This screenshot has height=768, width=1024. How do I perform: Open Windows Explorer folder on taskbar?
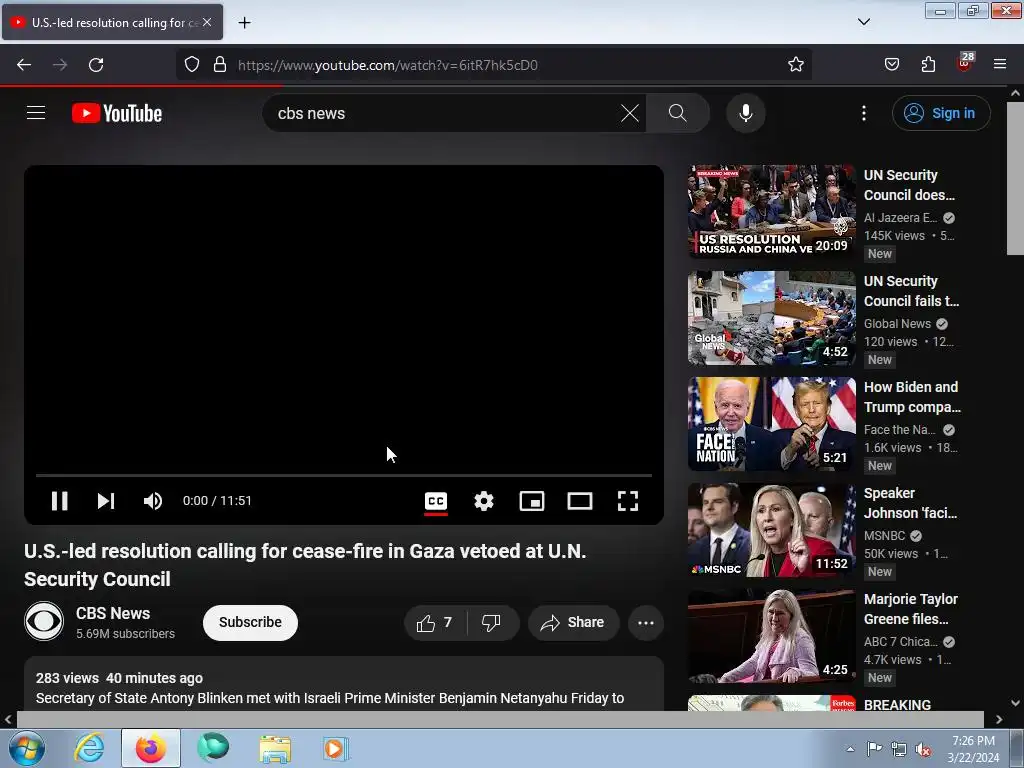coord(275,748)
